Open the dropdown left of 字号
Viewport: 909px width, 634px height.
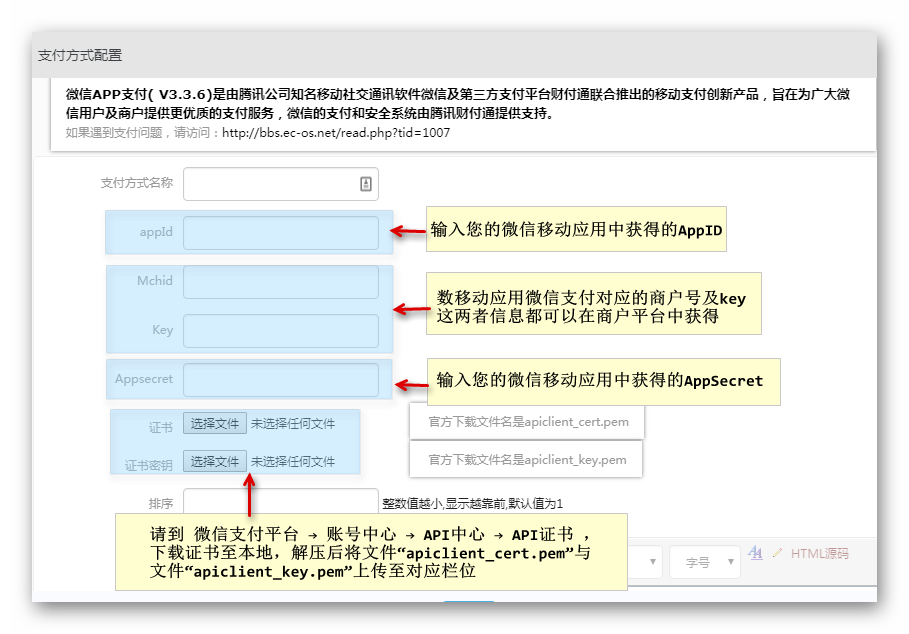pos(645,562)
